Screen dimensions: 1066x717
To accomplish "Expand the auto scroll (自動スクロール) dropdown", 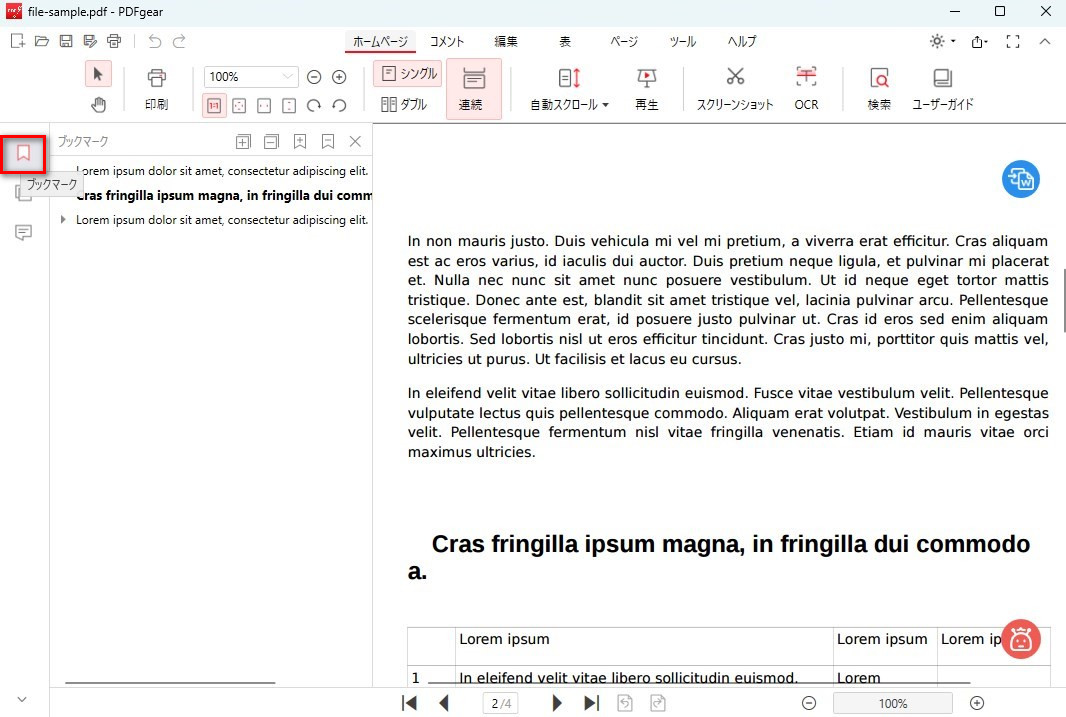I will coord(569,104).
